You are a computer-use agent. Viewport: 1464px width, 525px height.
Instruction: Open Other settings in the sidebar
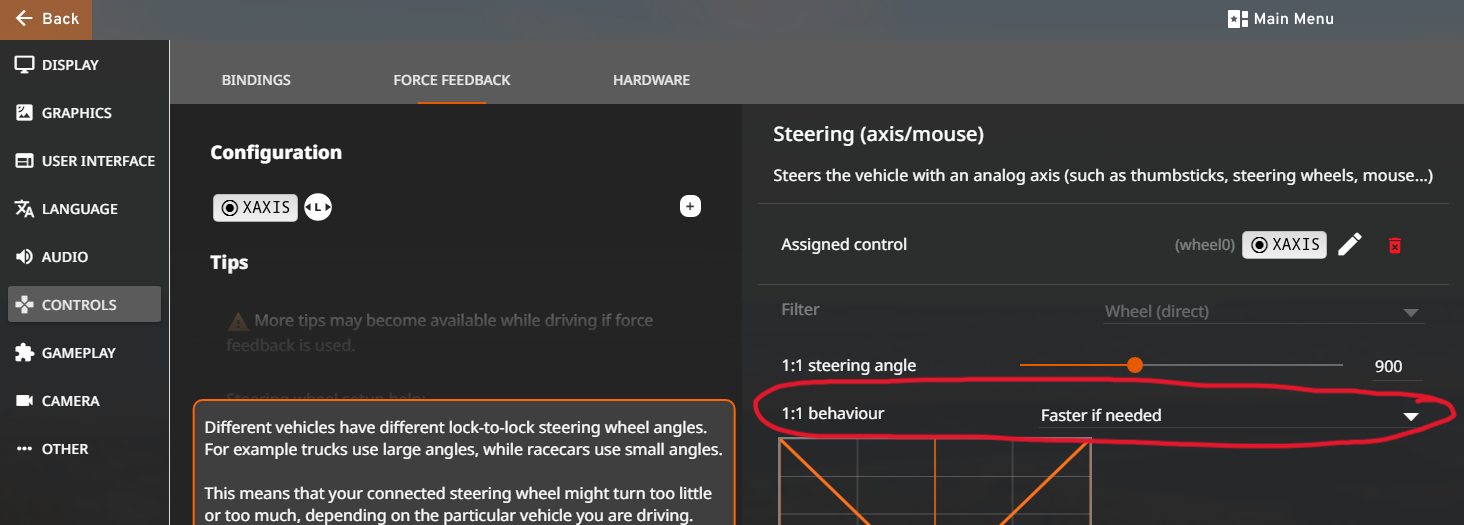pyautogui.click(x=65, y=449)
